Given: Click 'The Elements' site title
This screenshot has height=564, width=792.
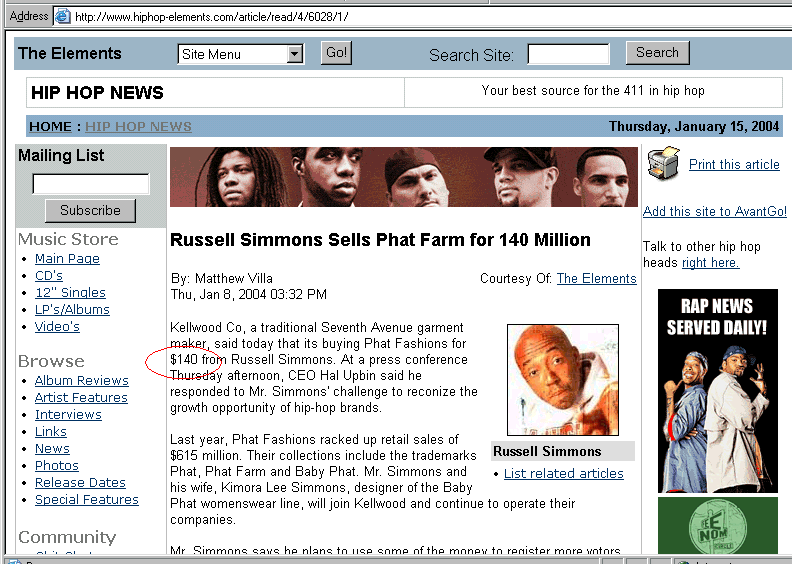Looking at the screenshot, I should [x=70, y=53].
